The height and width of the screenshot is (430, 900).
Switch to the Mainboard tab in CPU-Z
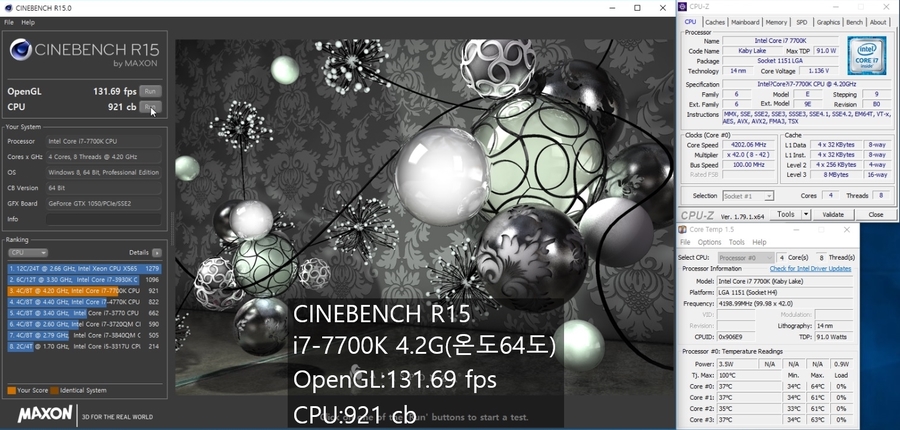745,22
